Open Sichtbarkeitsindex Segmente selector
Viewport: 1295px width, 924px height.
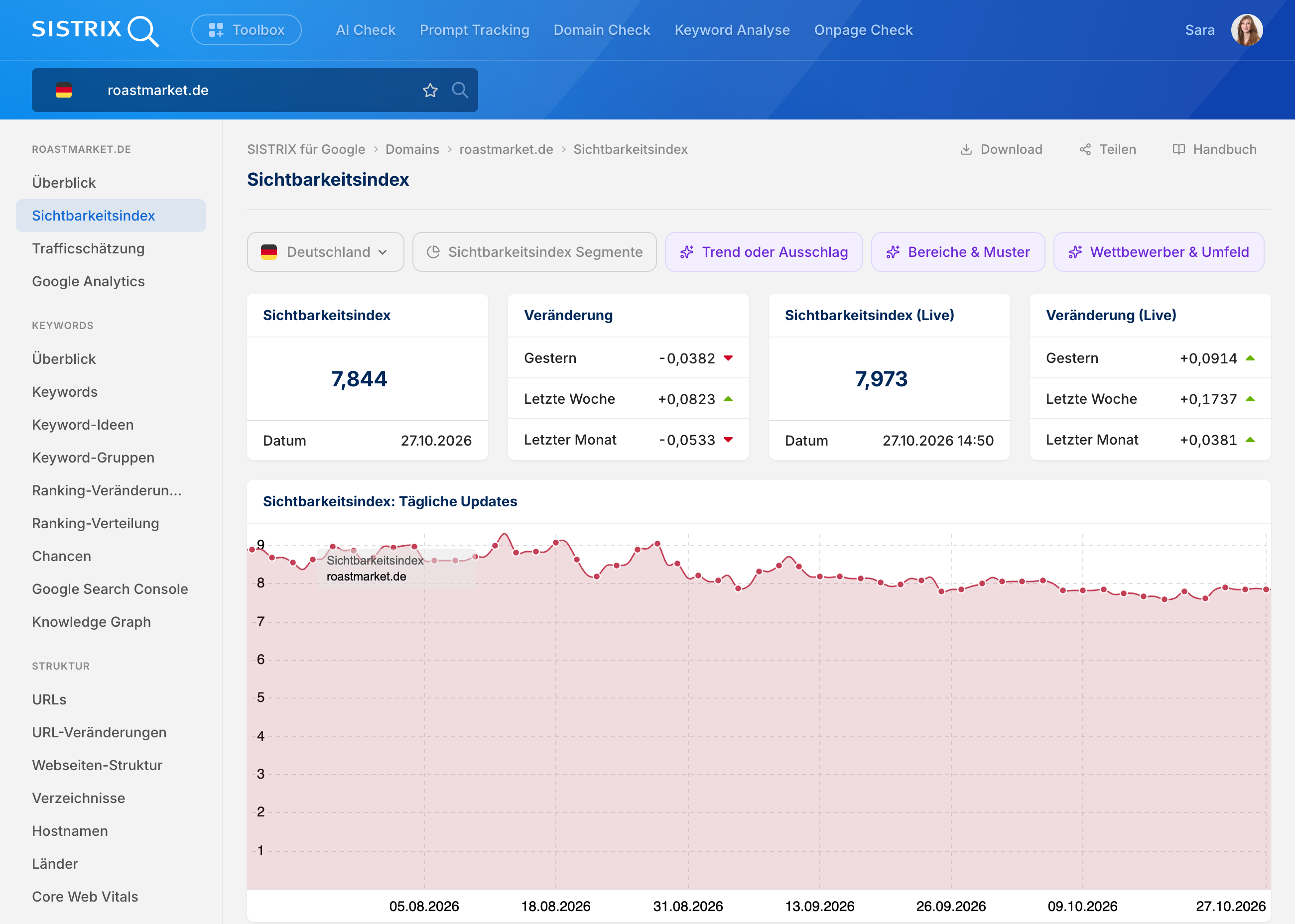(534, 252)
